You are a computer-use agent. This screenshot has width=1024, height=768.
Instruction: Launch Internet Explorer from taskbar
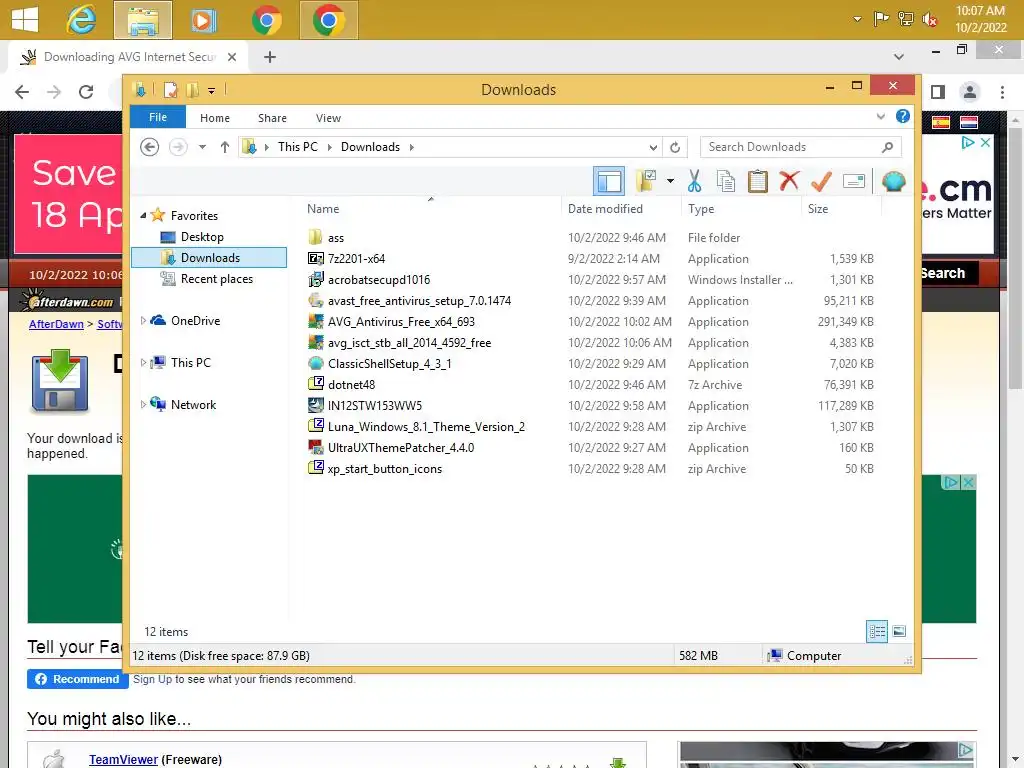[x=81, y=20]
